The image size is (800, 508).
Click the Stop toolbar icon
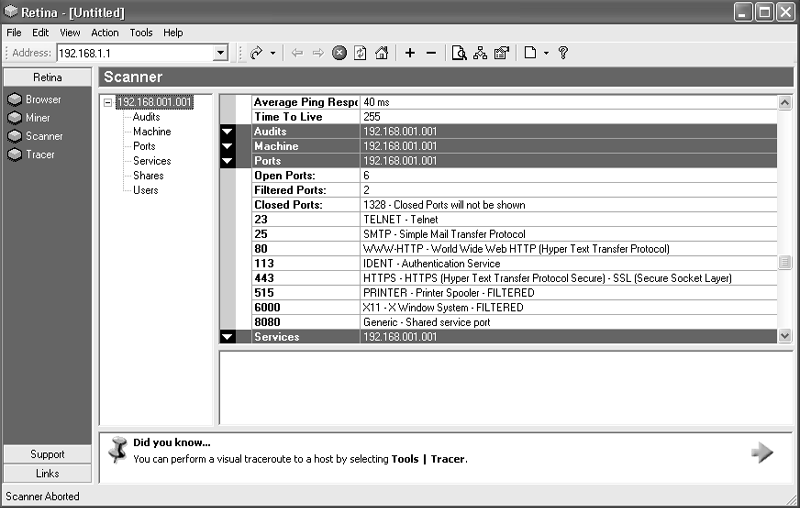(x=339, y=53)
